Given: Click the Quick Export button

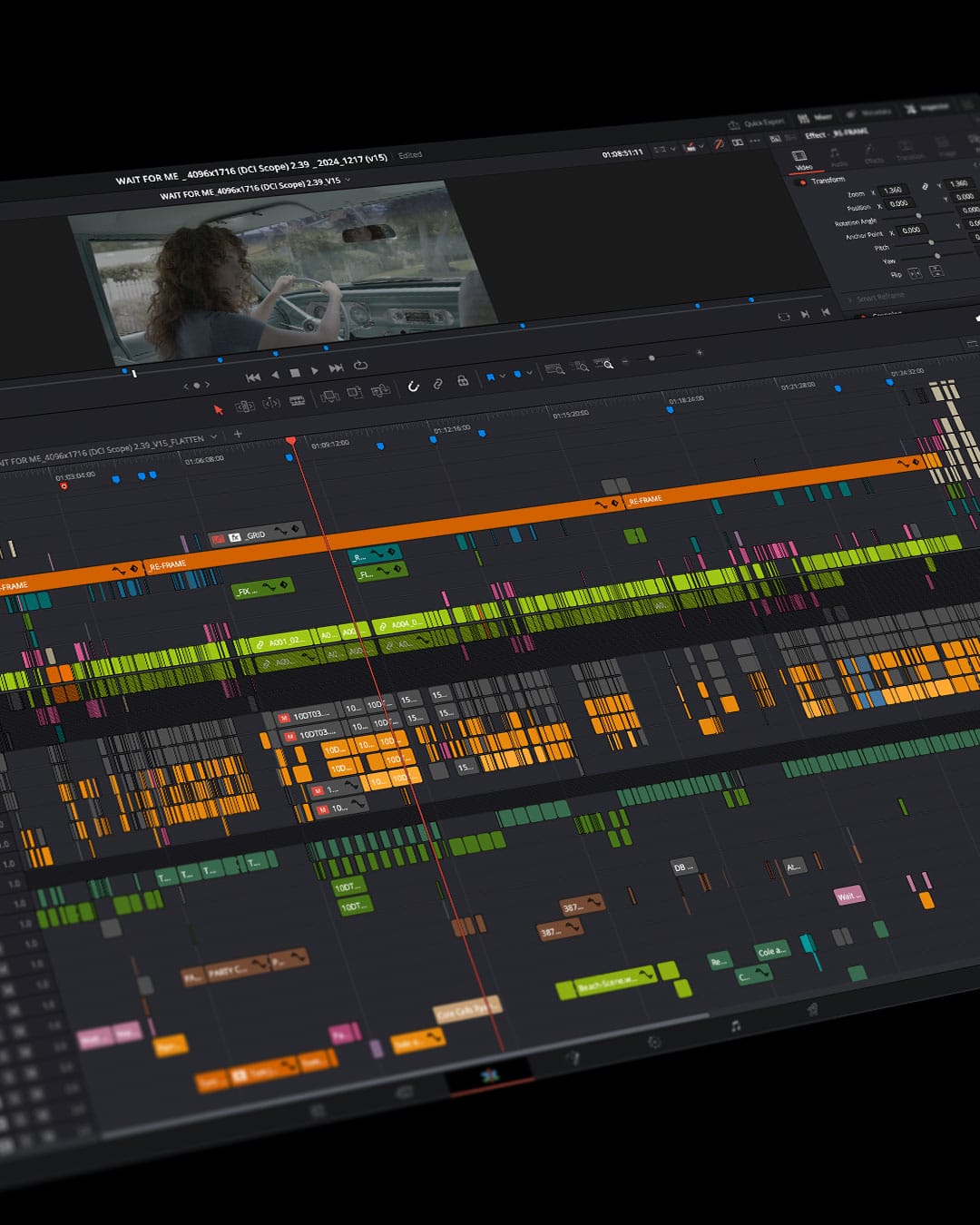Looking at the screenshot, I should pos(756,123).
